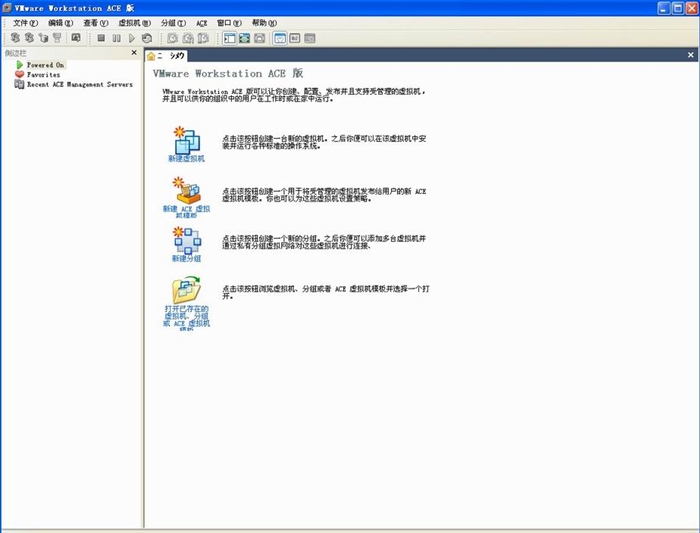Click the Console View toolbar icon

[310, 38]
